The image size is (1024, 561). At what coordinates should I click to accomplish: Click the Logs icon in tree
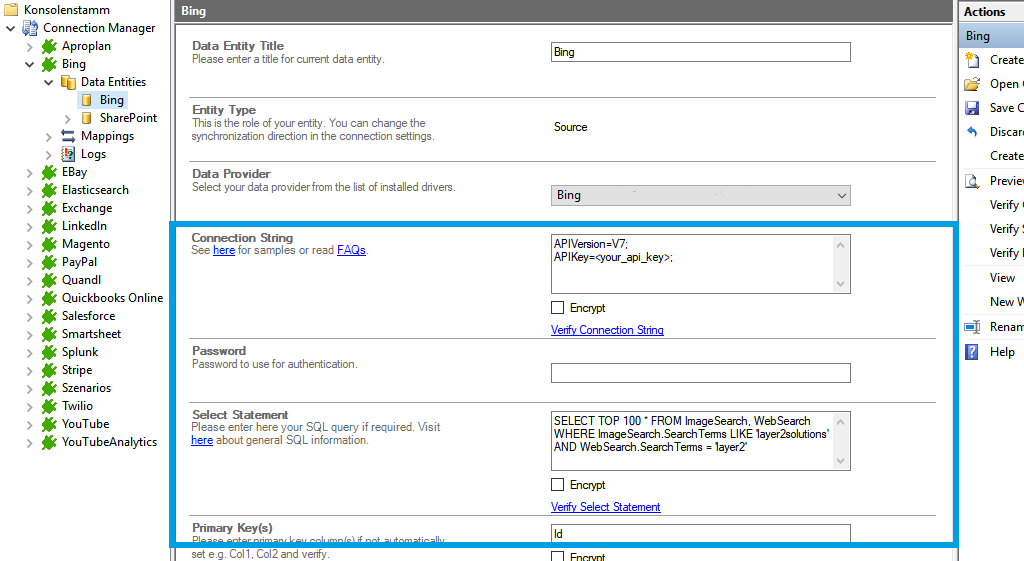coord(68,154)
